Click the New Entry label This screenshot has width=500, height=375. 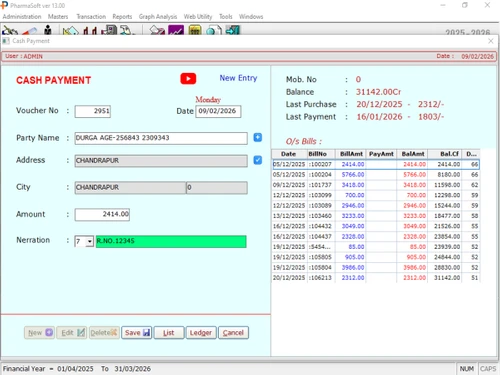point(238,78)
